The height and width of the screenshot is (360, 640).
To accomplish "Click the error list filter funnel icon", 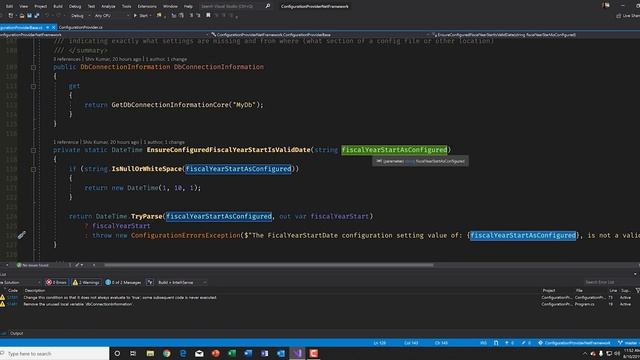I will [637, 291].
